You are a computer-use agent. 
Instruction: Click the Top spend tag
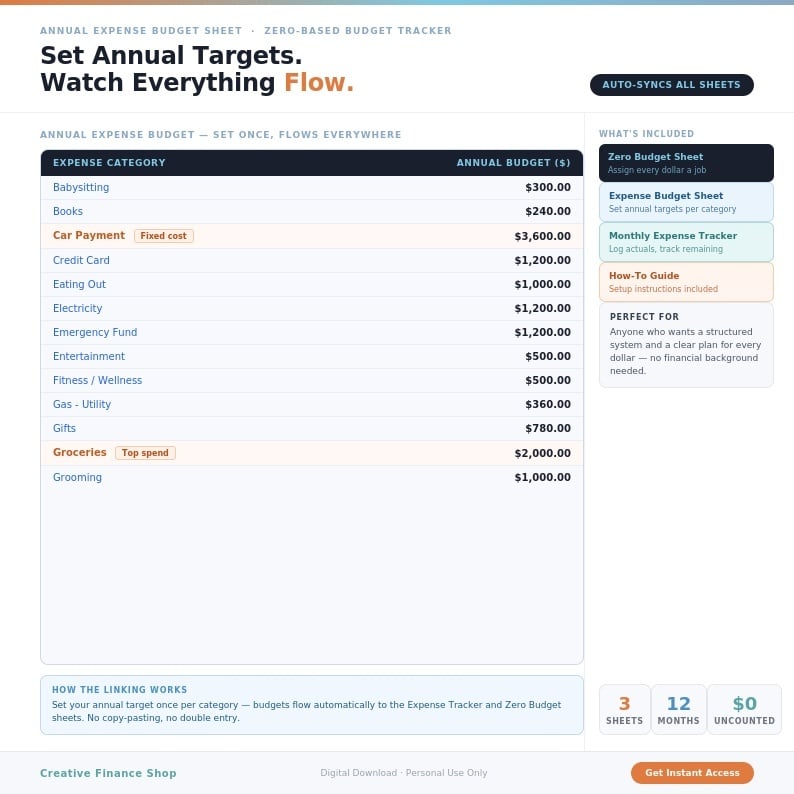(x=145, y=453)
